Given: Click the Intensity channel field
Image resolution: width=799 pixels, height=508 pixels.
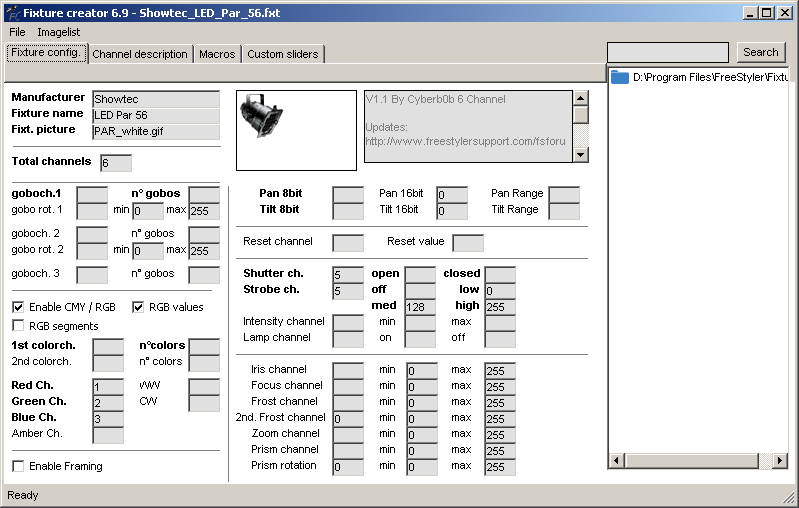Looking at the screenshot, I should 348,323.
